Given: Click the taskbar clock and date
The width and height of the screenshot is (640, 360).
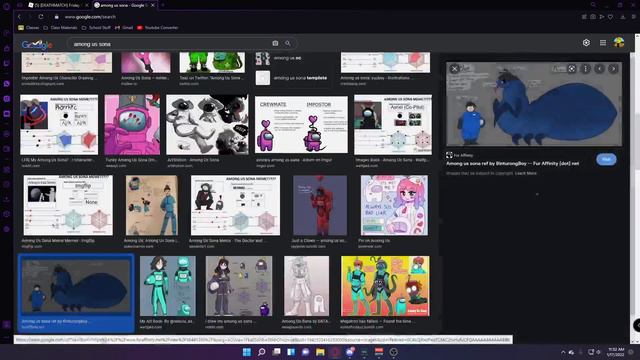Looking at the screenshot, I should tap(616, 352).
